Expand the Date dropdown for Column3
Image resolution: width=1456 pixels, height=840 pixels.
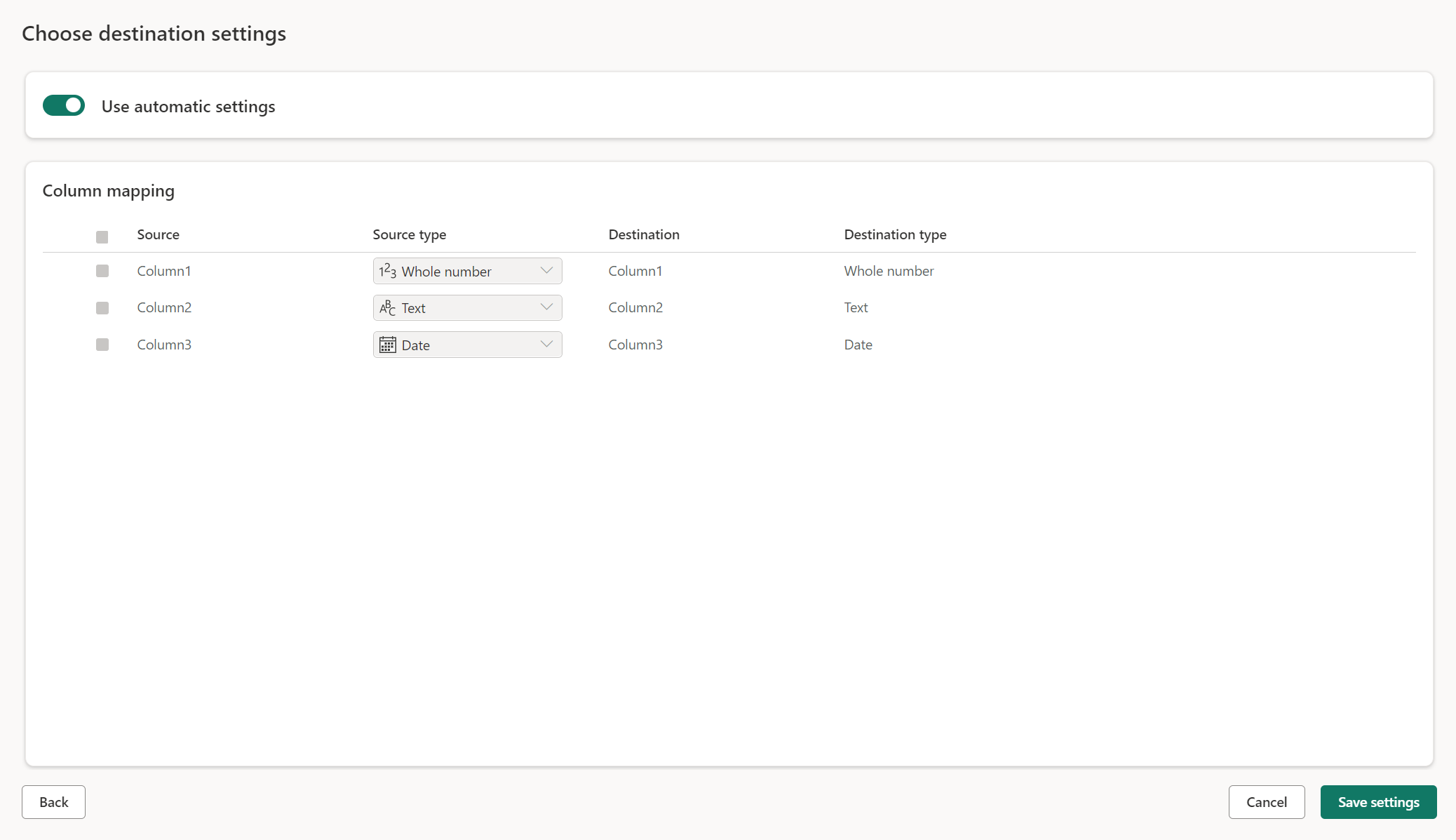pyautogui.click(x=546, y=344)
